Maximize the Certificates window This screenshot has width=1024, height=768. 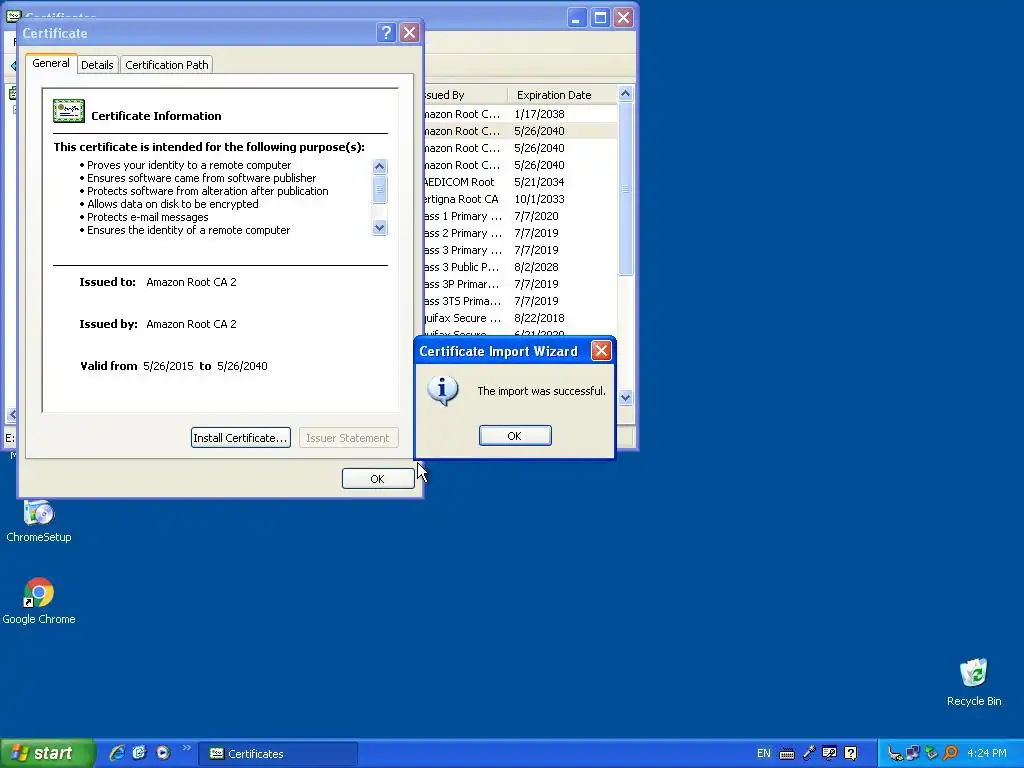click(x=600, y=18)
